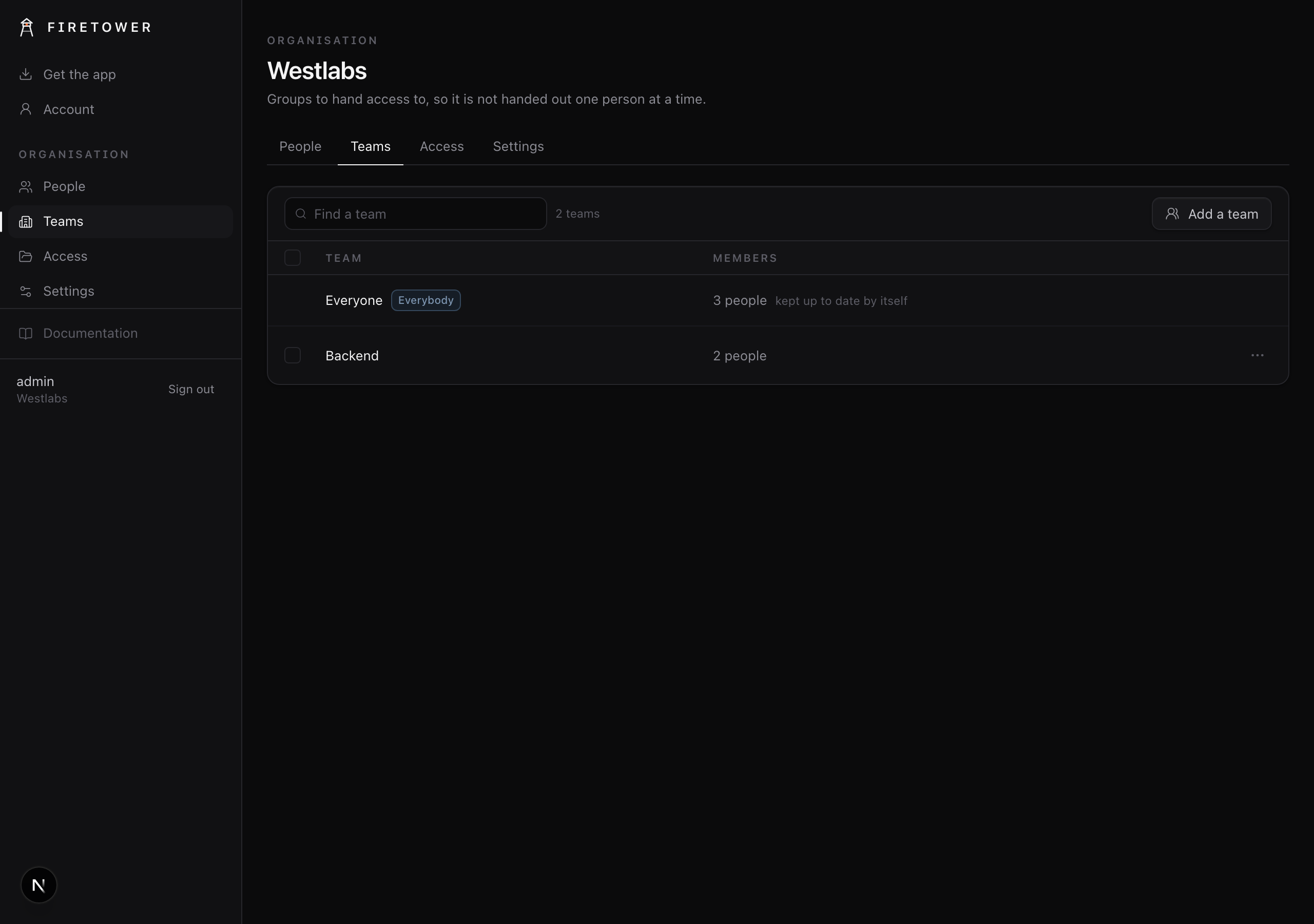Click 'kept up to date by itself' note

pos(841,301)
